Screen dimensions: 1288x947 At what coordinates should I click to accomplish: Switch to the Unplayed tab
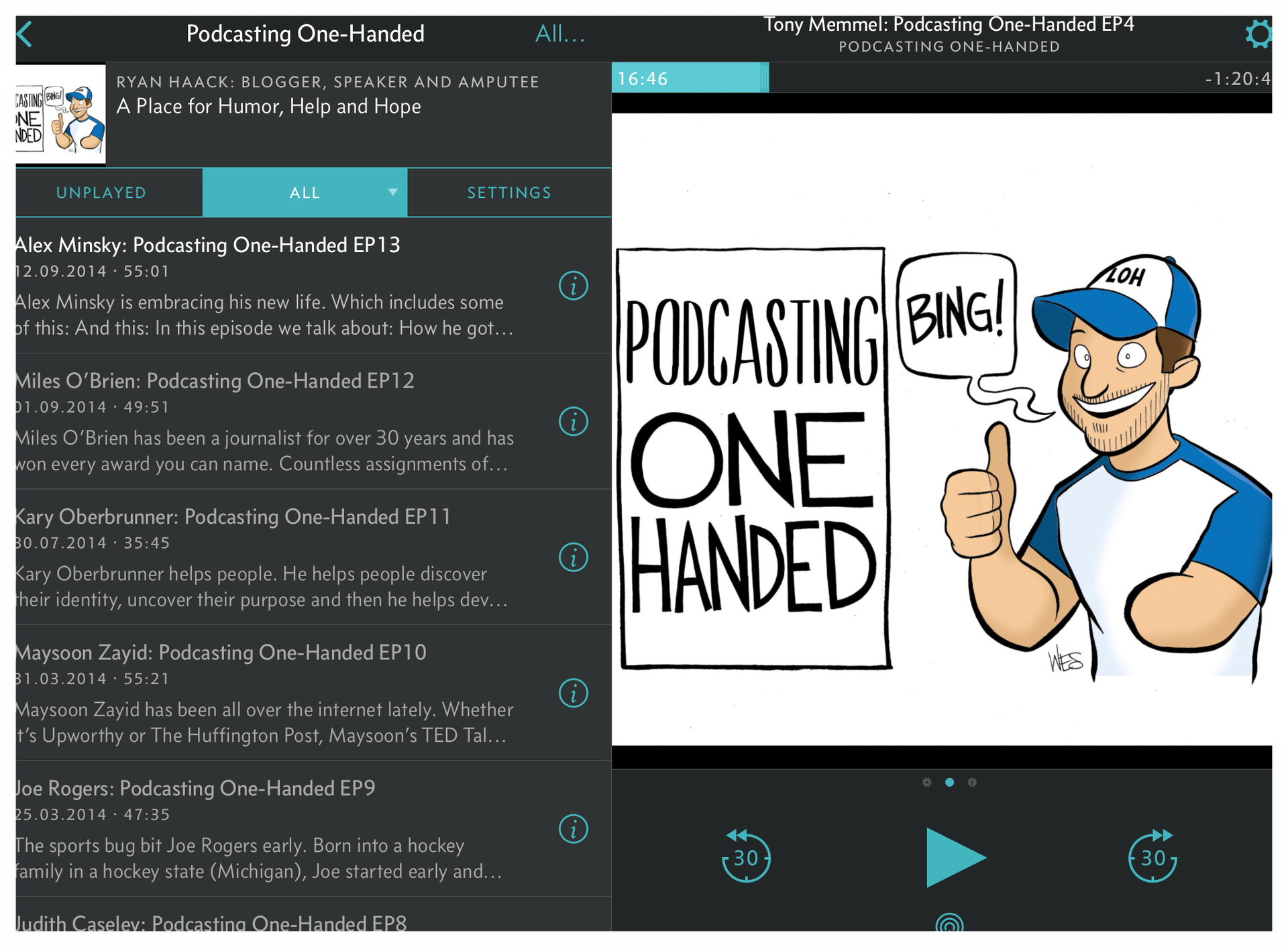[x=101, y=192]
